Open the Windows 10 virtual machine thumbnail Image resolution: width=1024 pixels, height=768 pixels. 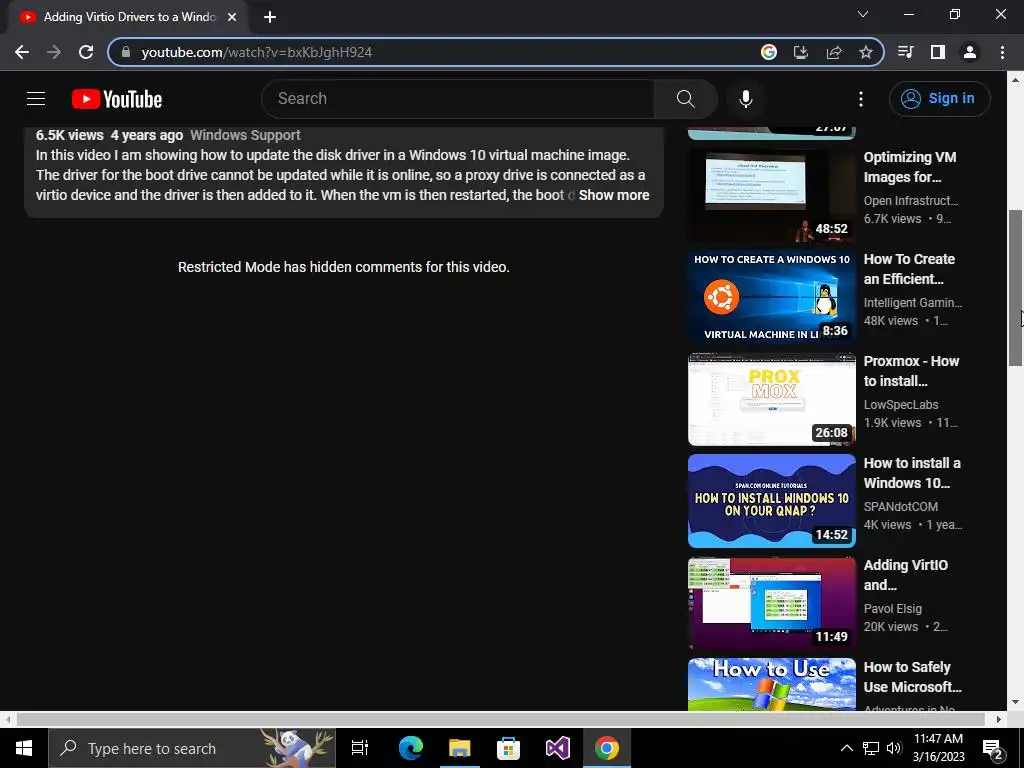771,296
